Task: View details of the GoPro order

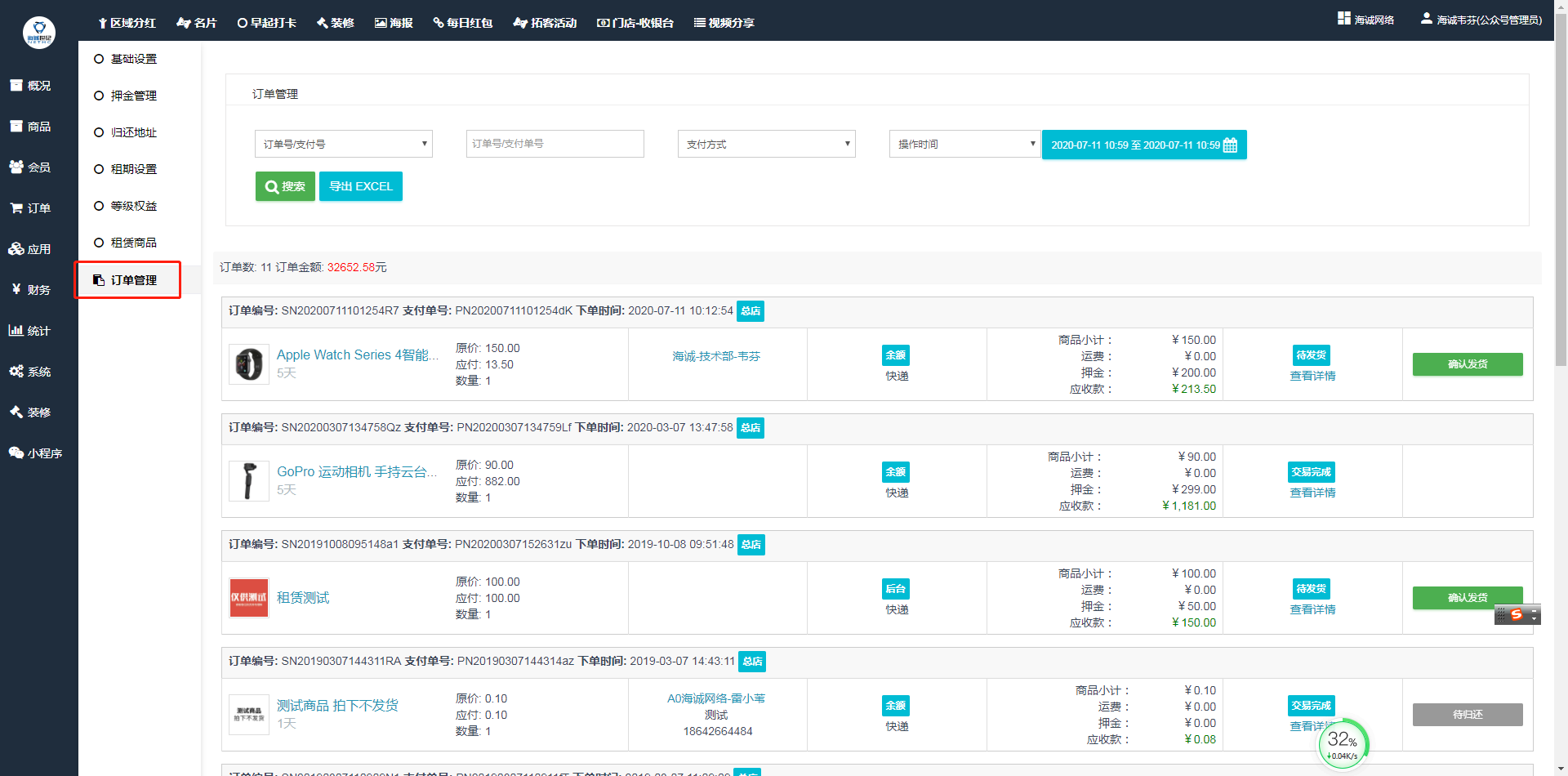Action: [x=1312, y=493]
